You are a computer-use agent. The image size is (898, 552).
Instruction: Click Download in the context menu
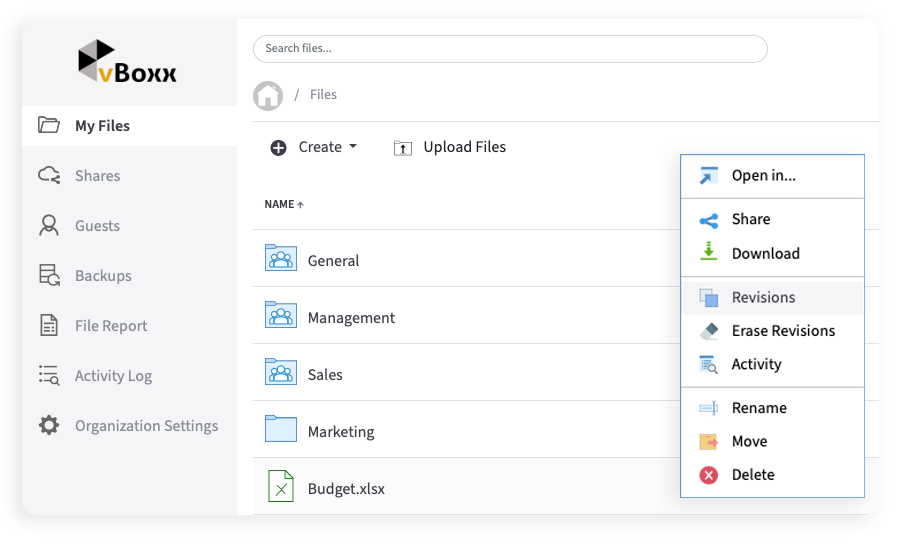(765, 254)
